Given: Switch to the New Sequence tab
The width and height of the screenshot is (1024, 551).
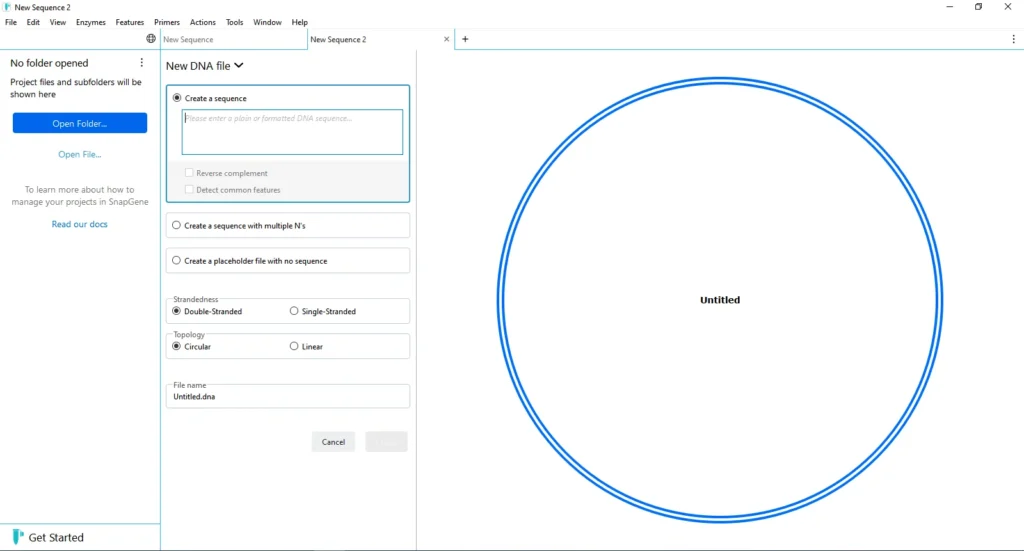Looking at the screenshot, I should pos(232,39).
